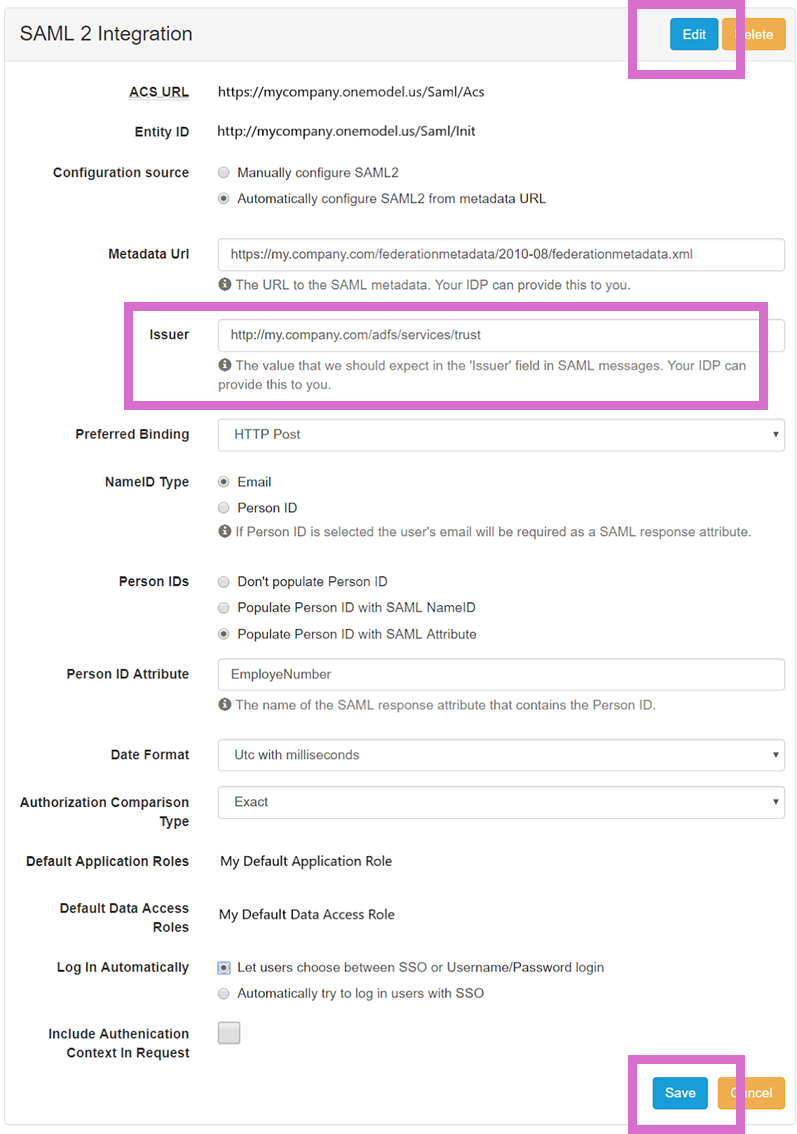Enable Automatically try to log in with SSO
Viewport: 797px width, 1134px height.
click(224, 994)
